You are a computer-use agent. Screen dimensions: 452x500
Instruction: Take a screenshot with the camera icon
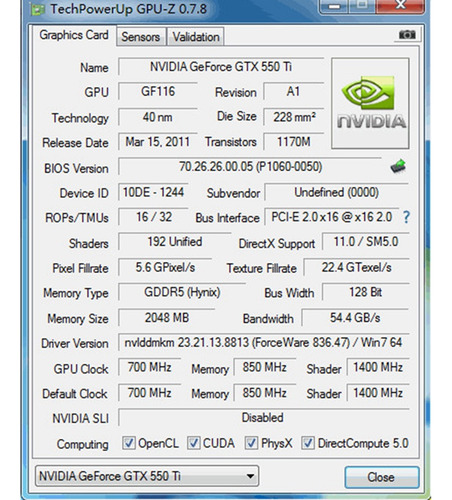[407, 35]
